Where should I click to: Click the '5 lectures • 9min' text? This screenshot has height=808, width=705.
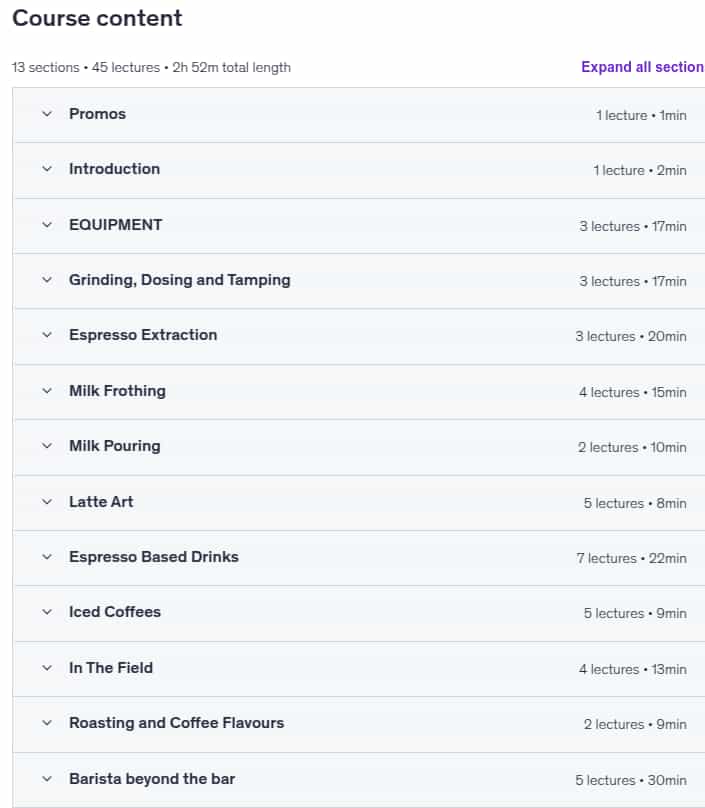[635, 614]
